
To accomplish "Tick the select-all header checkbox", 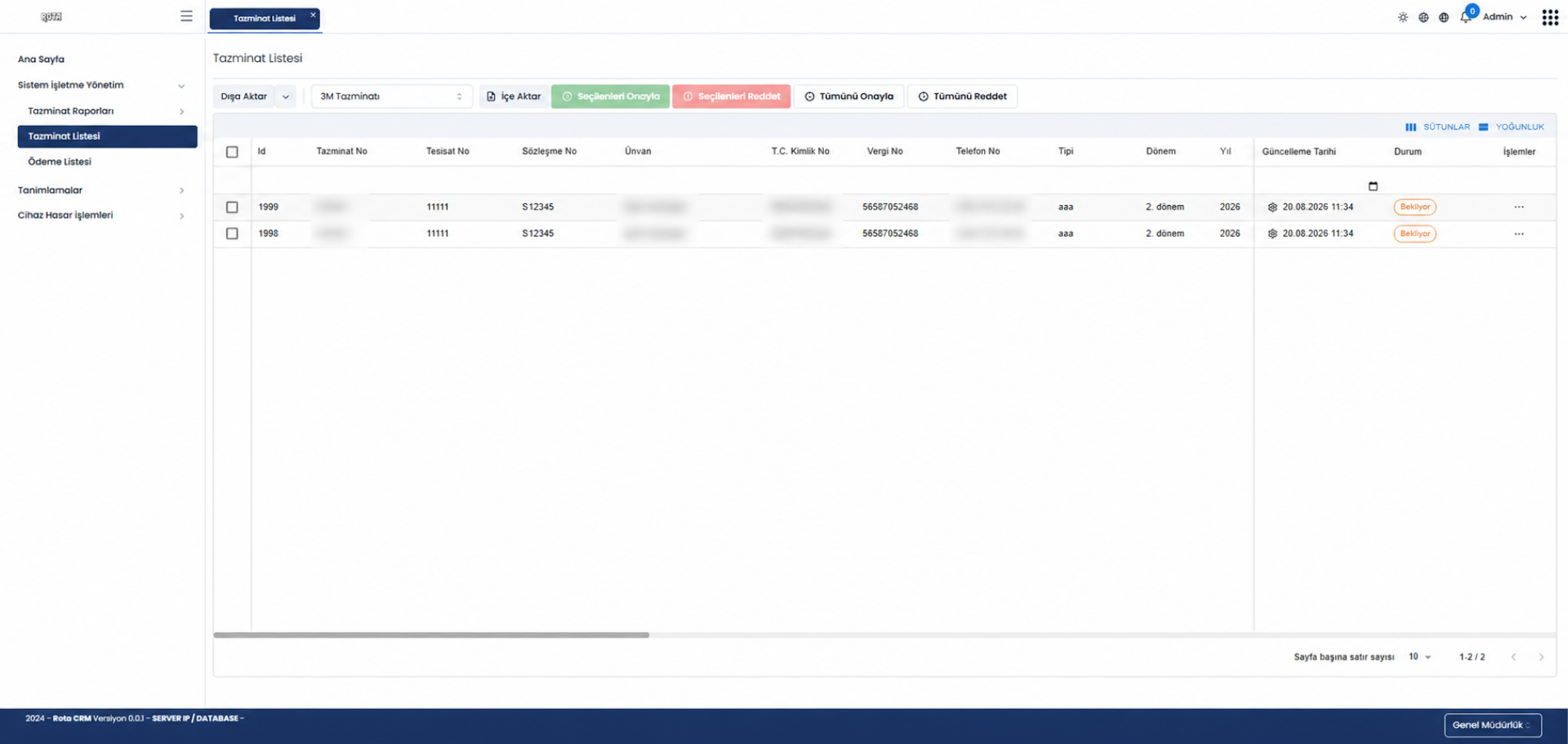I will (232, 152).
